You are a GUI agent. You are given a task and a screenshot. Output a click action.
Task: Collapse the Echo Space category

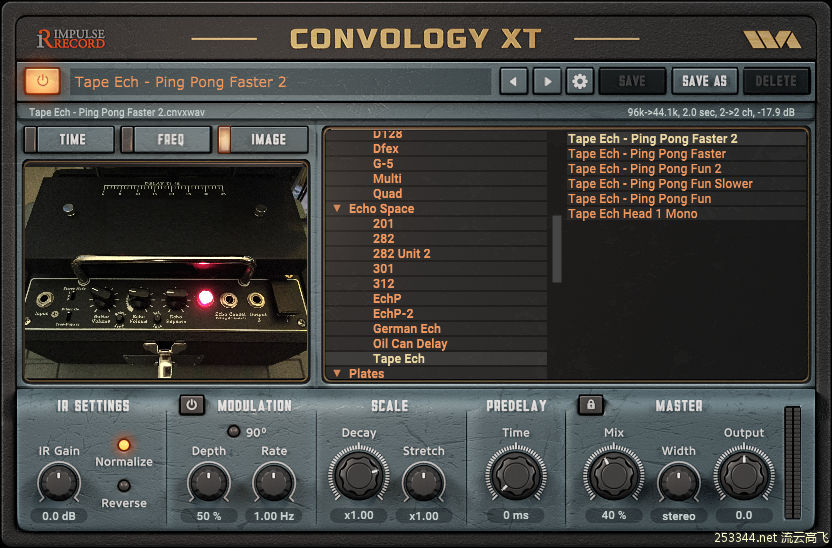click(x=337, y=208)
